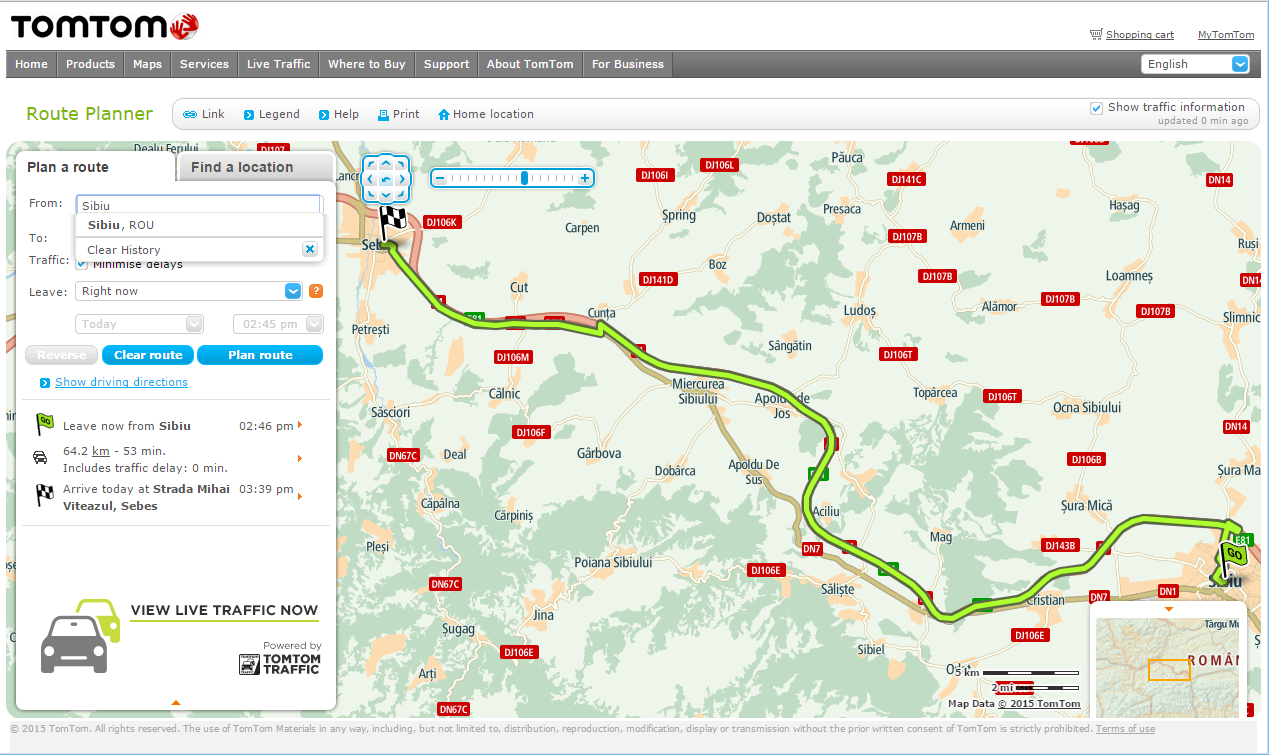Open the Leave 'Right now' dropdown
Screen dimensions: 1269x755
[189, 291]
